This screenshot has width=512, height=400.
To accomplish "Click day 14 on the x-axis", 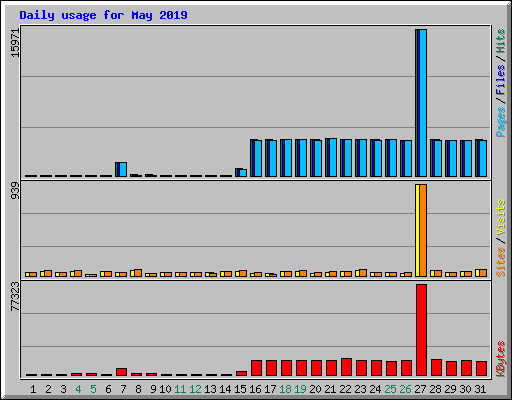I will point(225,389).
